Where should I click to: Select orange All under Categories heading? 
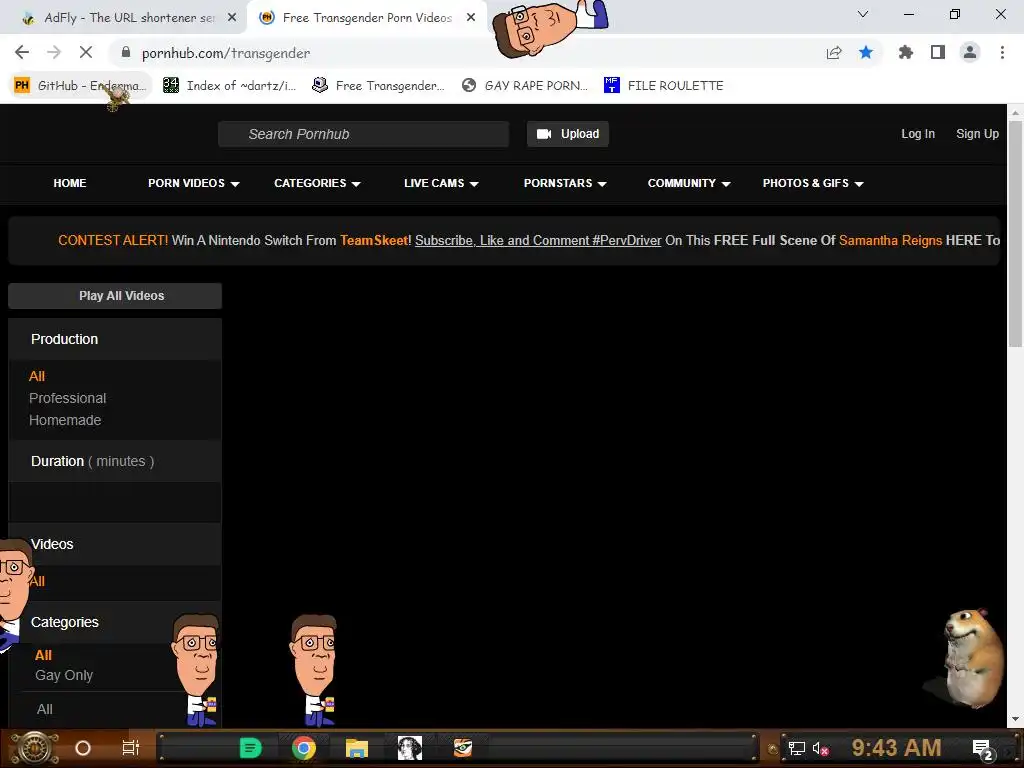[x=43, y=655]
